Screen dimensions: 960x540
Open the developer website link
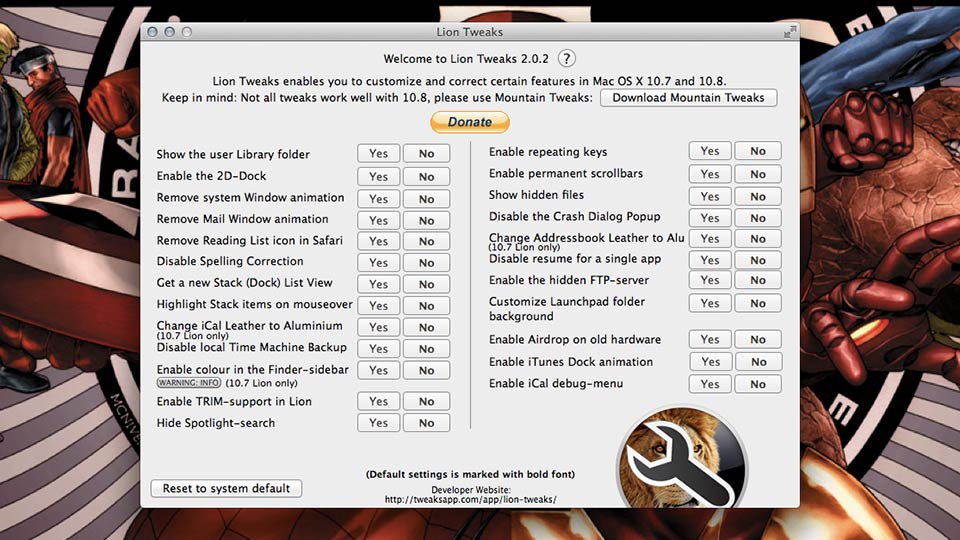click(x=470, y=499)
